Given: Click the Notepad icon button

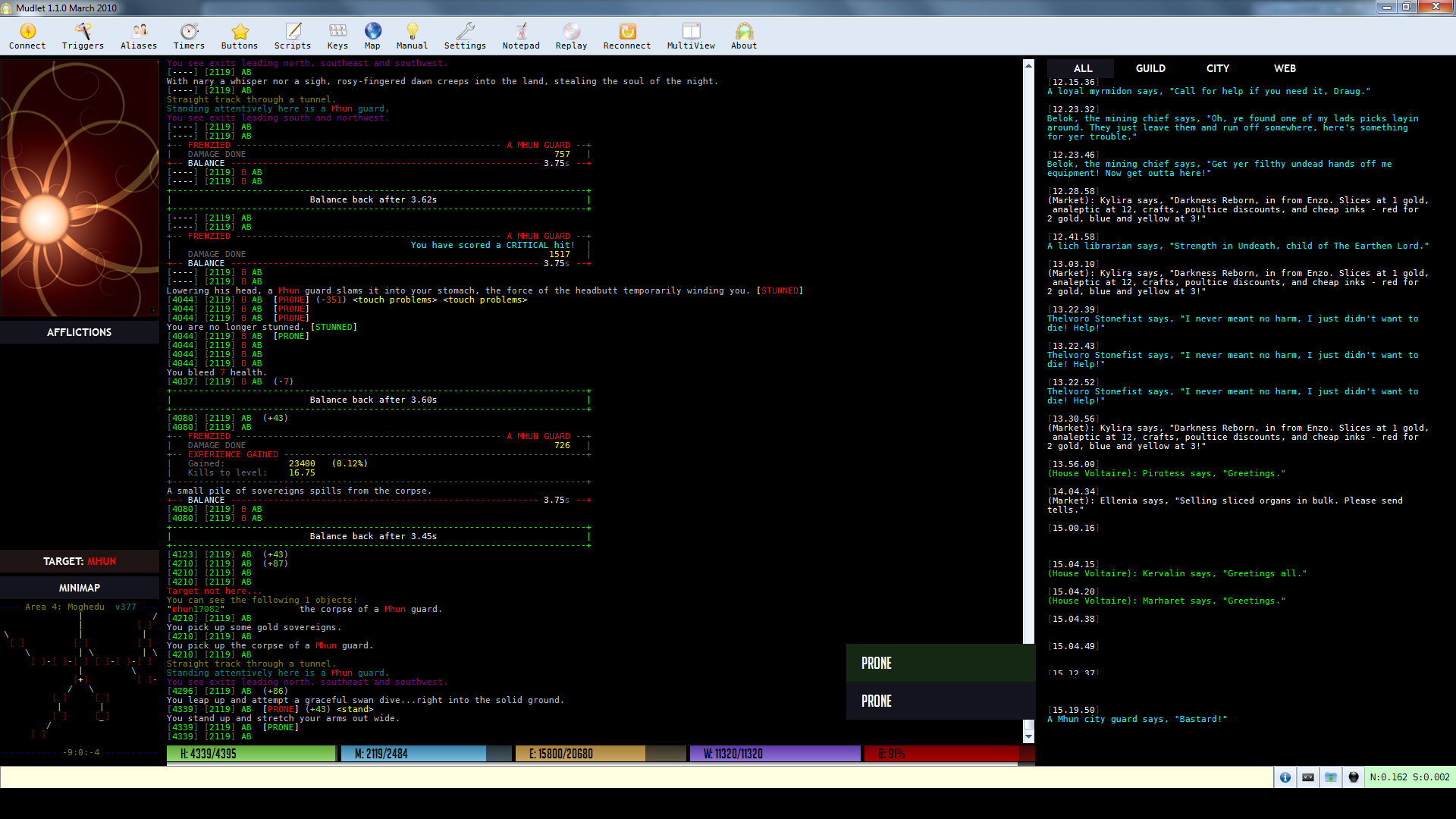Looking at the screenshot, I should [519, 35].
